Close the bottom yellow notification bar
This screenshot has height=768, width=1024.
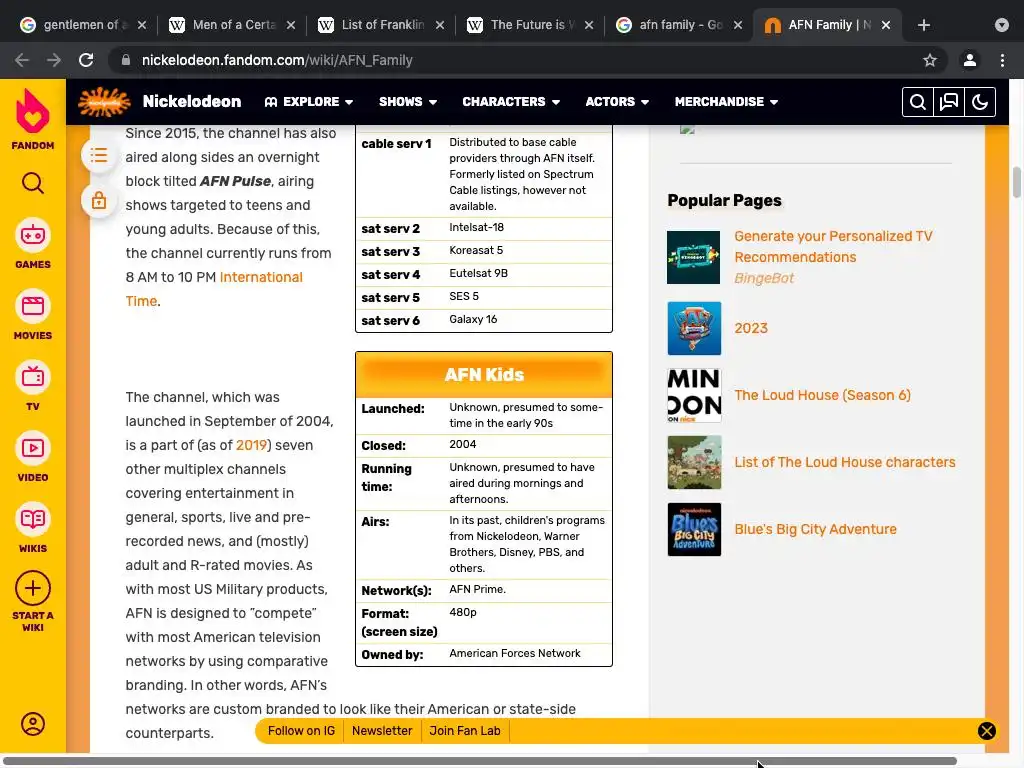987,731
